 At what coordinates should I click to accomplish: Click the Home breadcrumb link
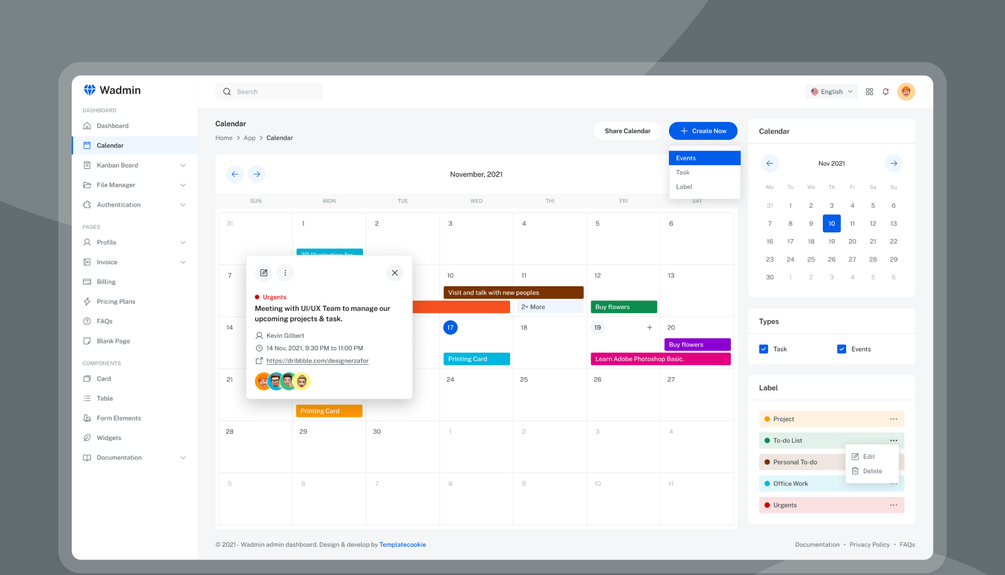224,138
